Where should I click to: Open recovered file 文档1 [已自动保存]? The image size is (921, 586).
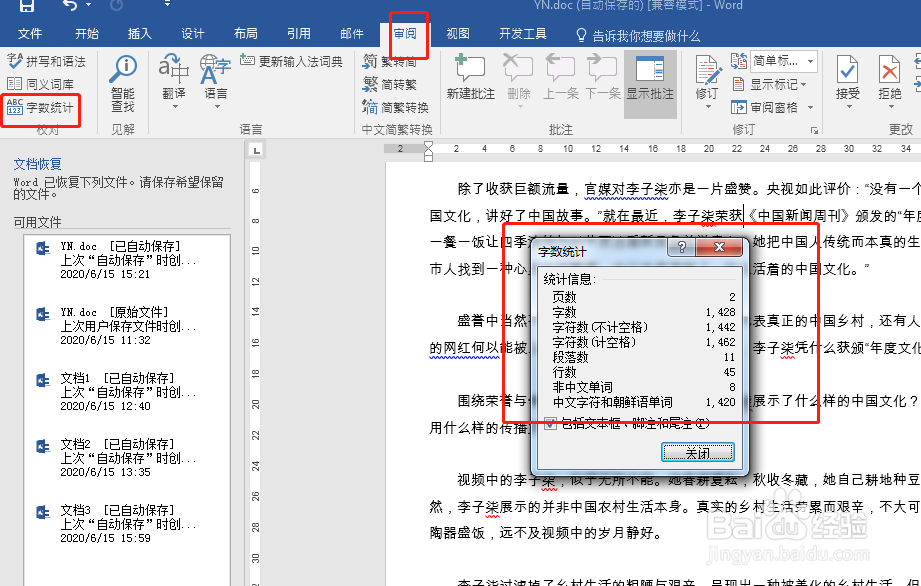(x=126, y=392)
